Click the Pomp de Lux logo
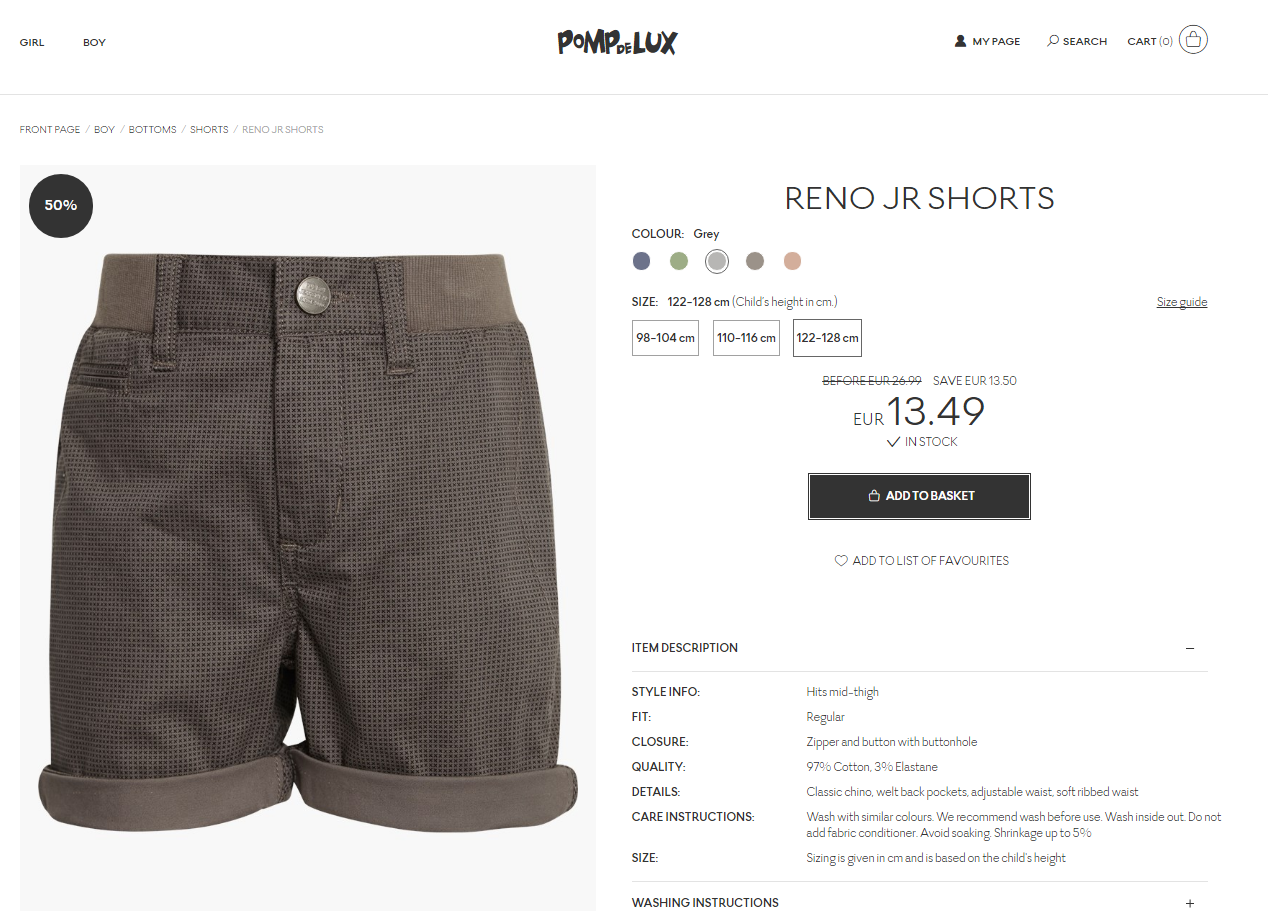Viewport: 1268px width, 911px height. 617,42
